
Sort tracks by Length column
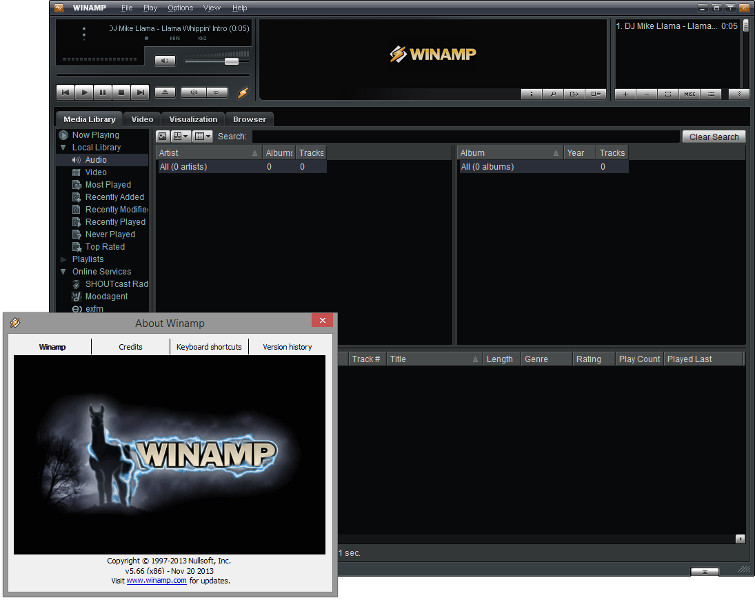501,359
